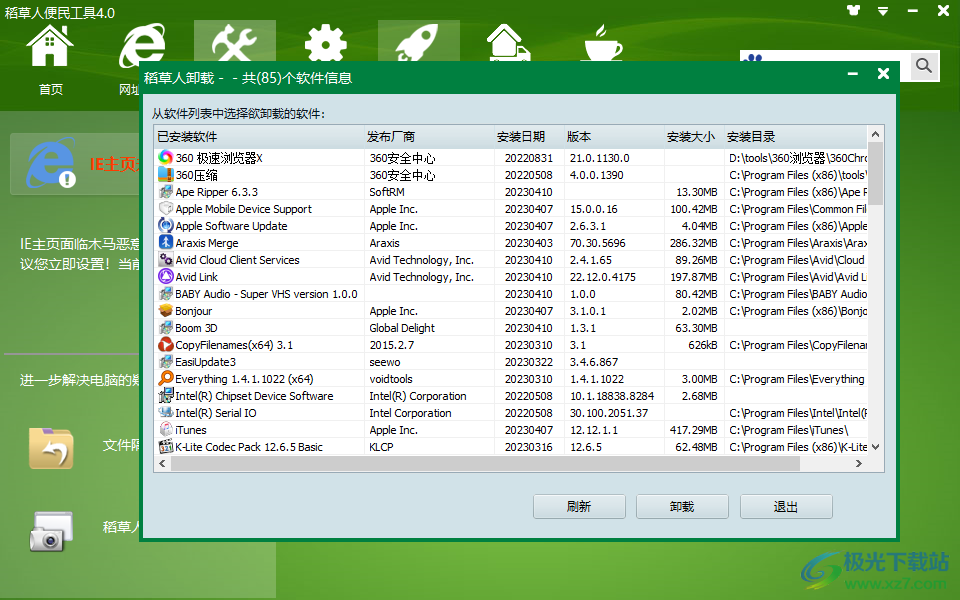Select the Ape Ripper 6.3.3 row
Image resolution: width=960 pixels, height=600 pixels.
511,192
